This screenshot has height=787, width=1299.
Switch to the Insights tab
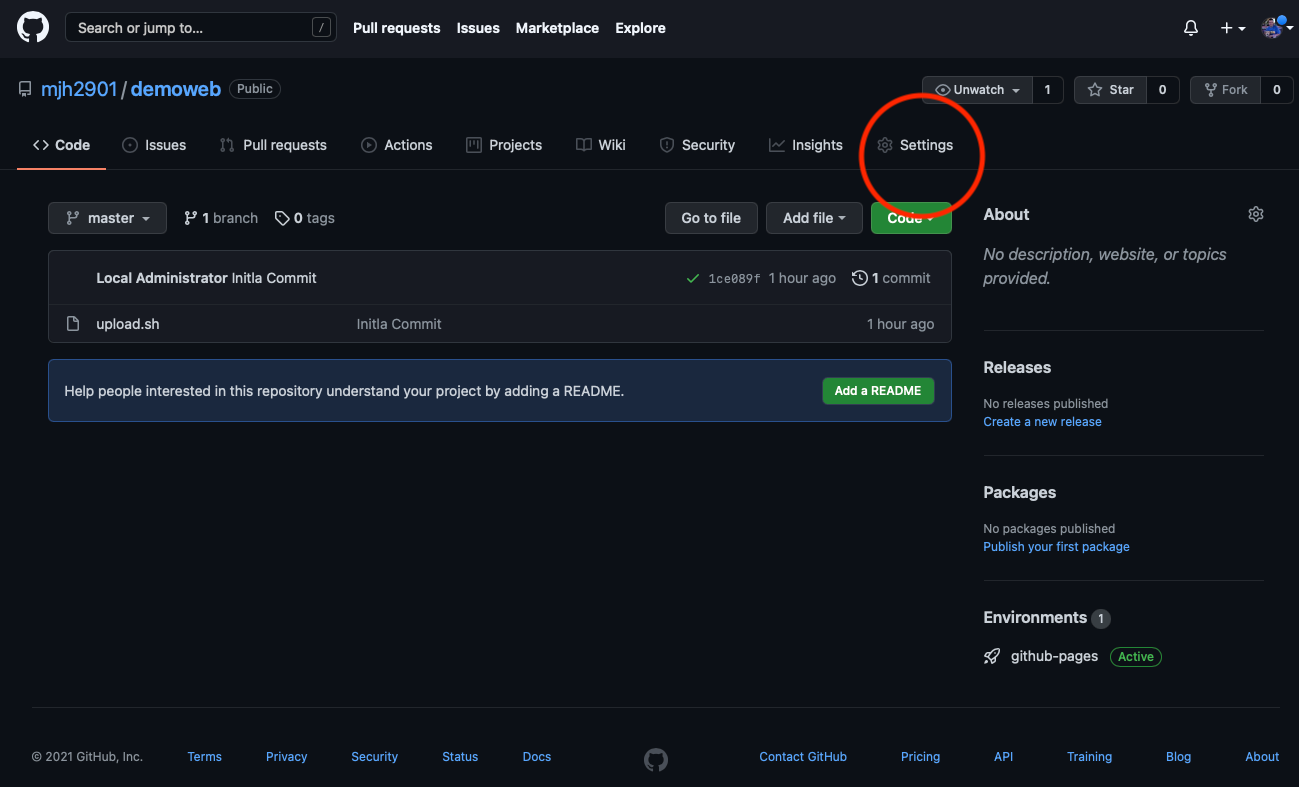(x=806, y=145)
